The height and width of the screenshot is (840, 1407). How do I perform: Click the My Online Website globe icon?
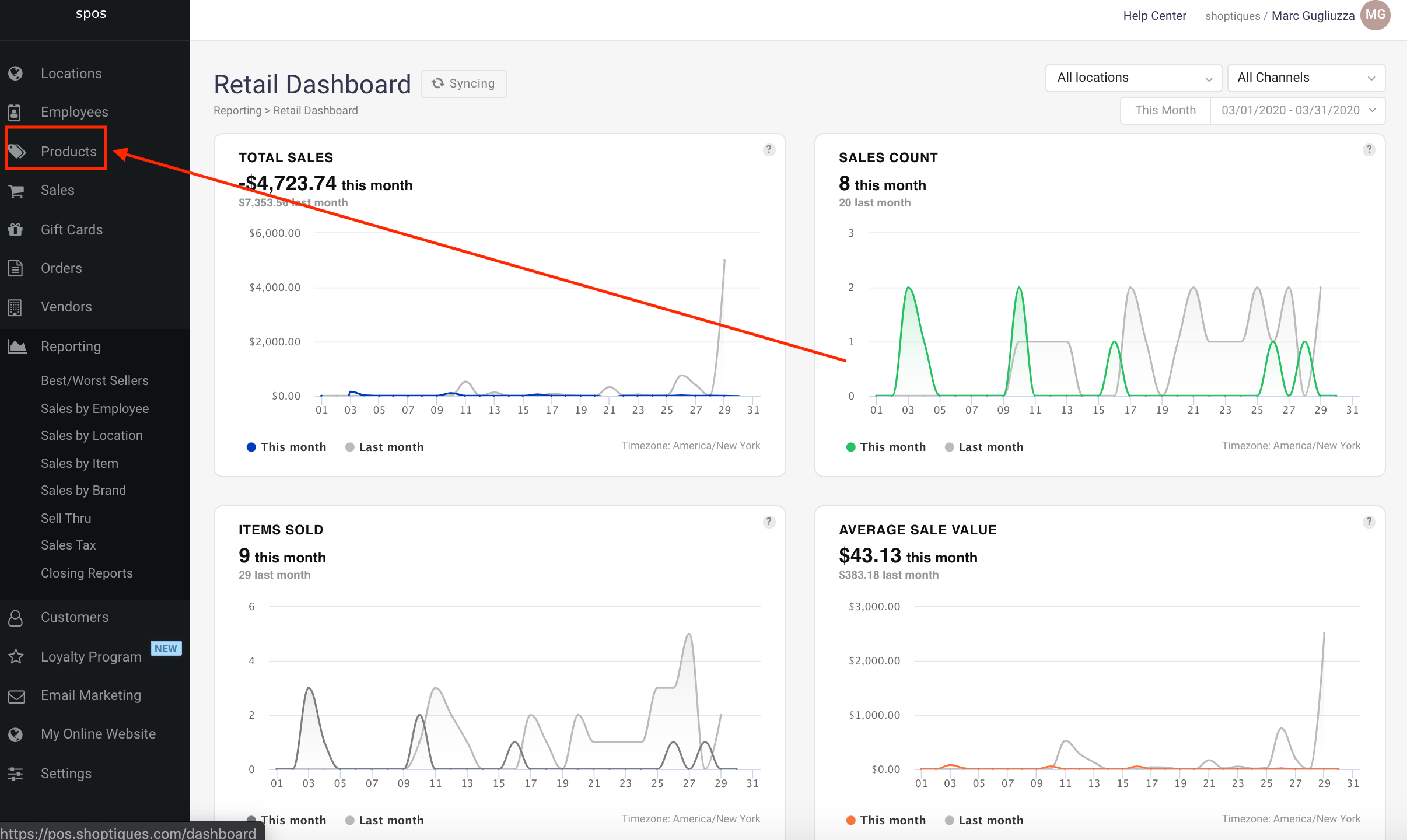[16, 734]
